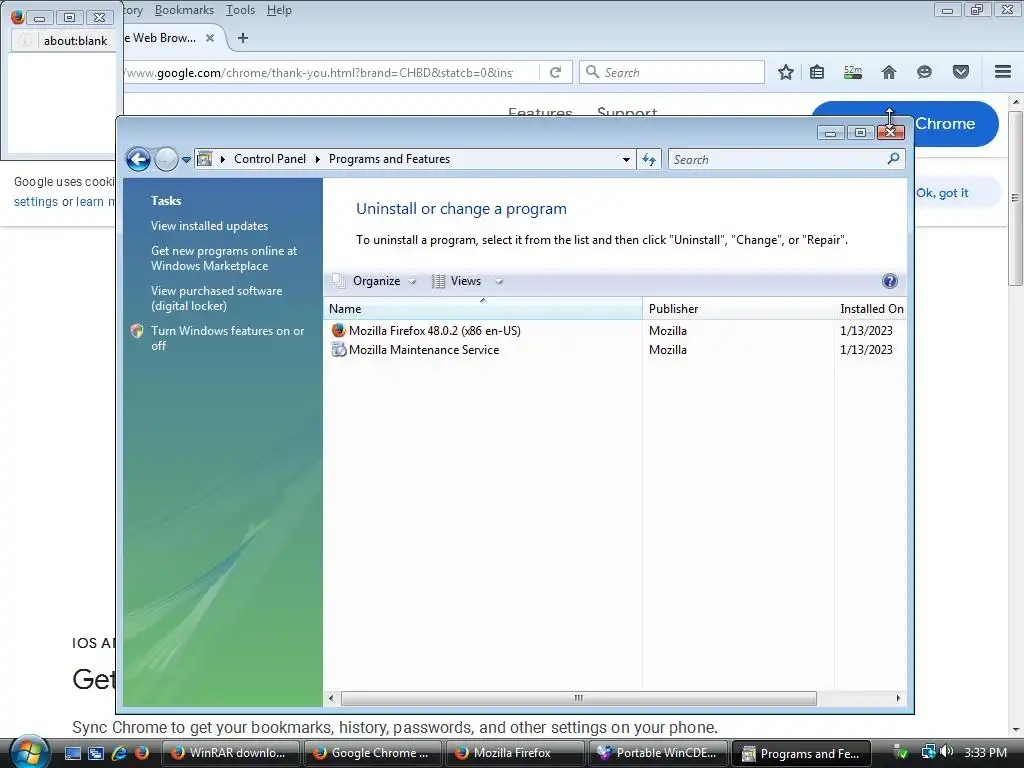Click Firefox Hello chat smiley icon
Viewport: 1024px width, 768px height.
pyautogui.click(x=924, y=72)
